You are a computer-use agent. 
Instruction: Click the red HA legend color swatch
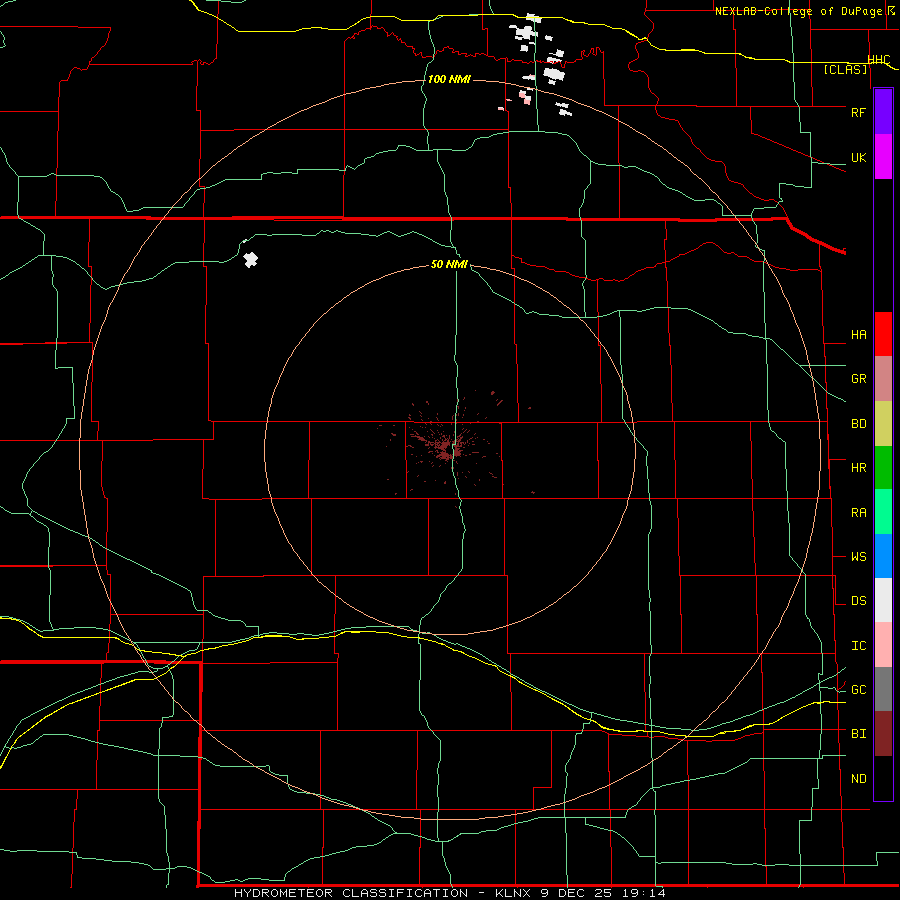[x=883, y=334]
